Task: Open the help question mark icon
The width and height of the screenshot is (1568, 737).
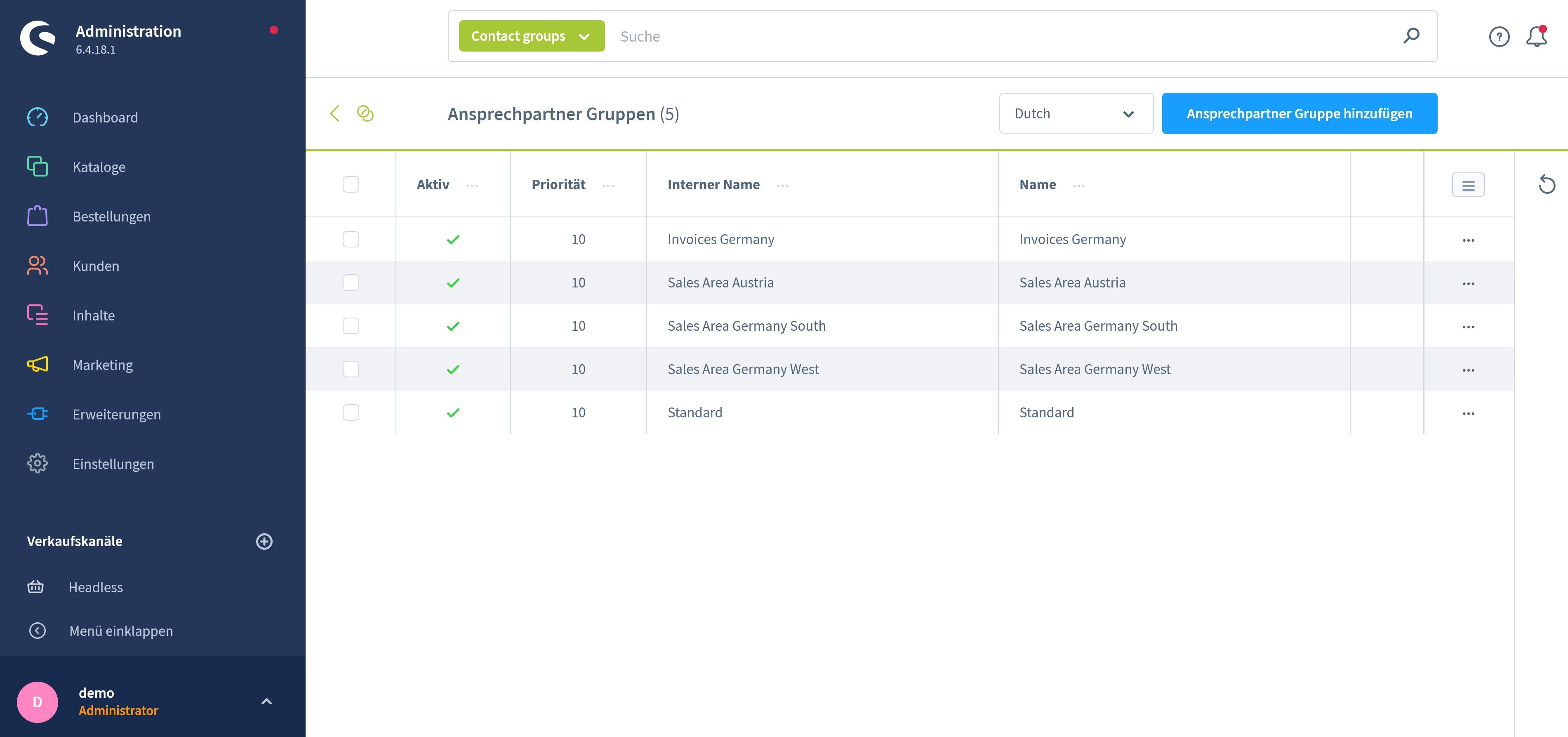Action: pyautogui.click(x=1499, y=37)
